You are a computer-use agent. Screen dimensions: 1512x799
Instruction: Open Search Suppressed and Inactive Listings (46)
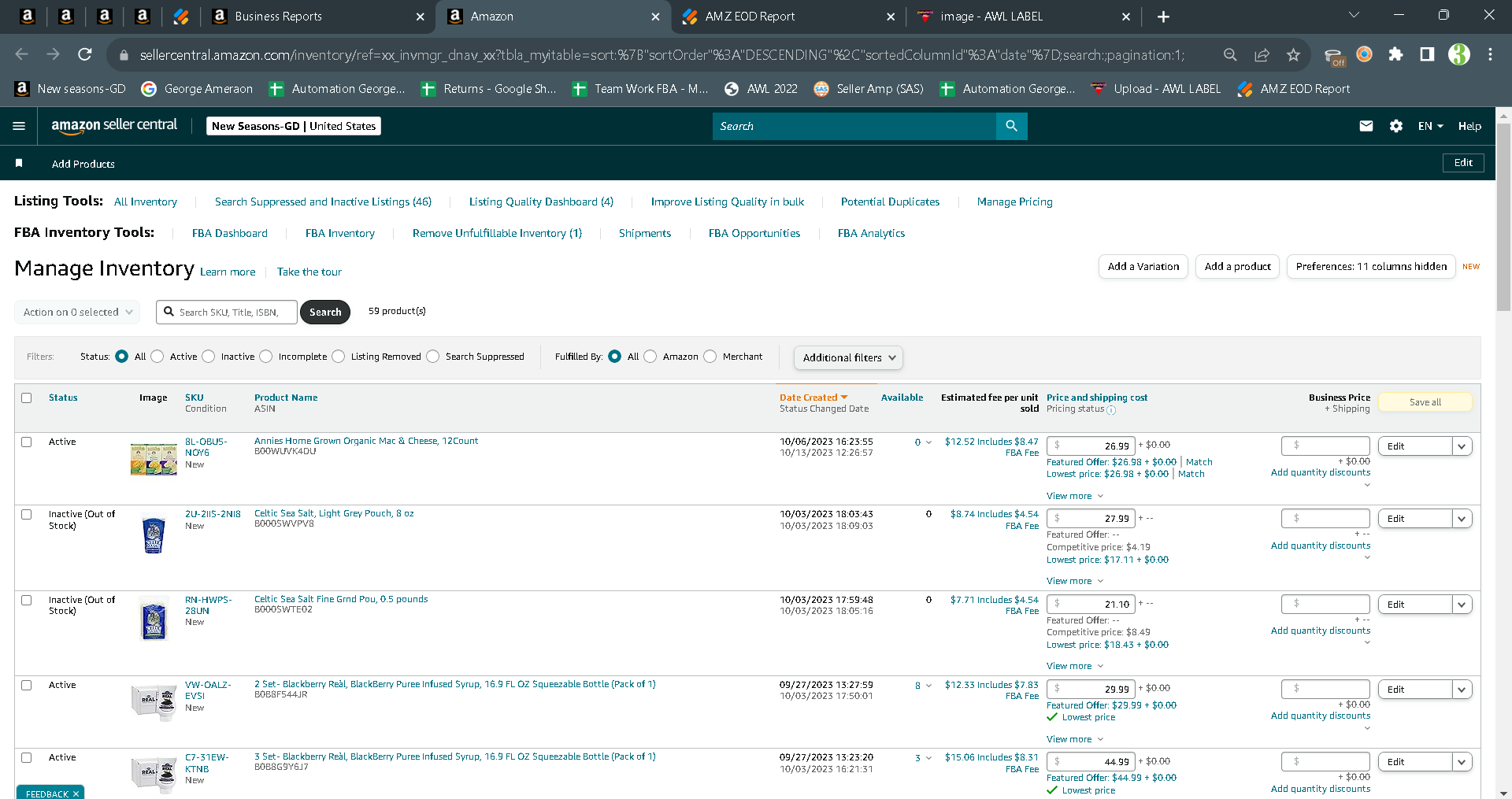323,202
